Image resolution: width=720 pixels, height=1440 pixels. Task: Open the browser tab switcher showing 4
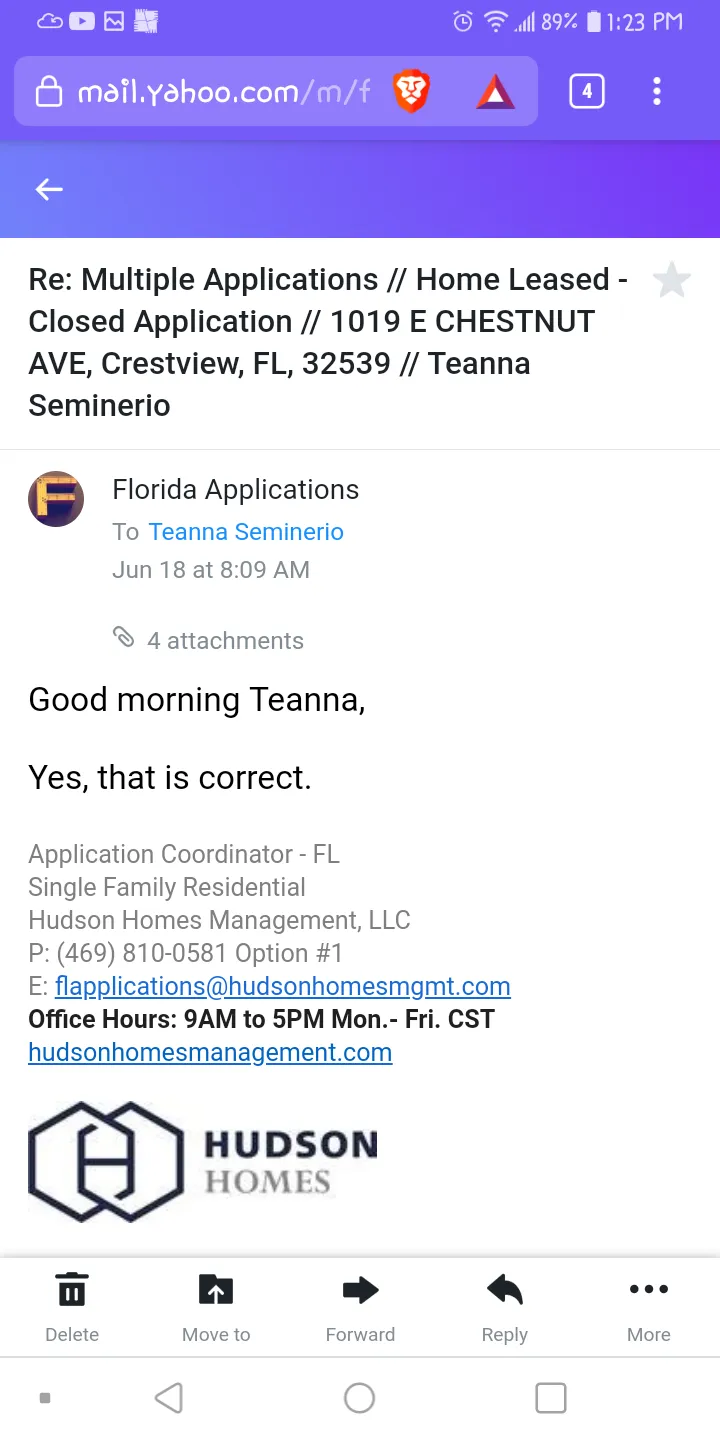586,92
